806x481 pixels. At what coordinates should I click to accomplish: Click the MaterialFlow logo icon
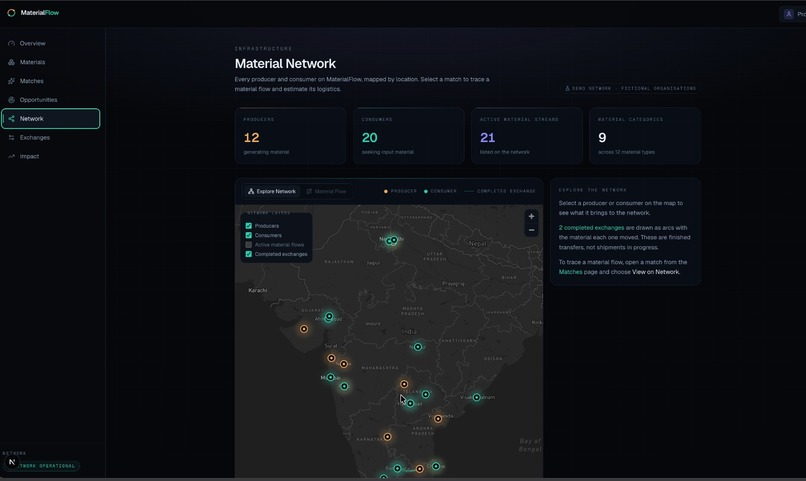[x=11, y=12]
